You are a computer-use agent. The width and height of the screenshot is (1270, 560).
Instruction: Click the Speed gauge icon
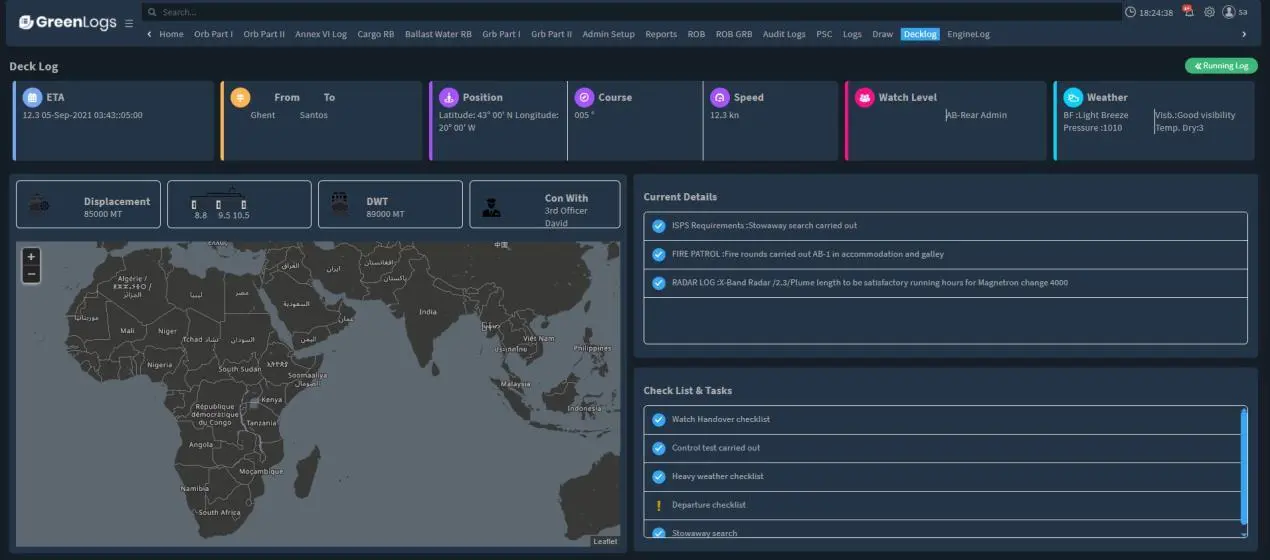[x=720, y=97]
